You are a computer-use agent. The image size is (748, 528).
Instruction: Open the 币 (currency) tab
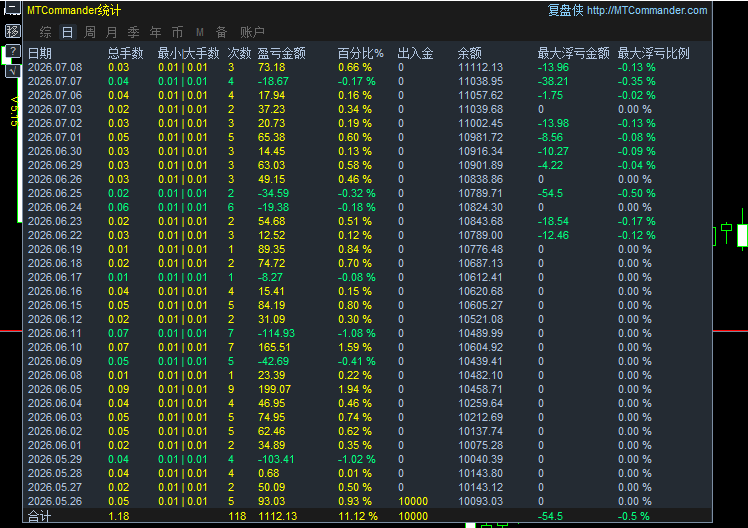point(177,32)
